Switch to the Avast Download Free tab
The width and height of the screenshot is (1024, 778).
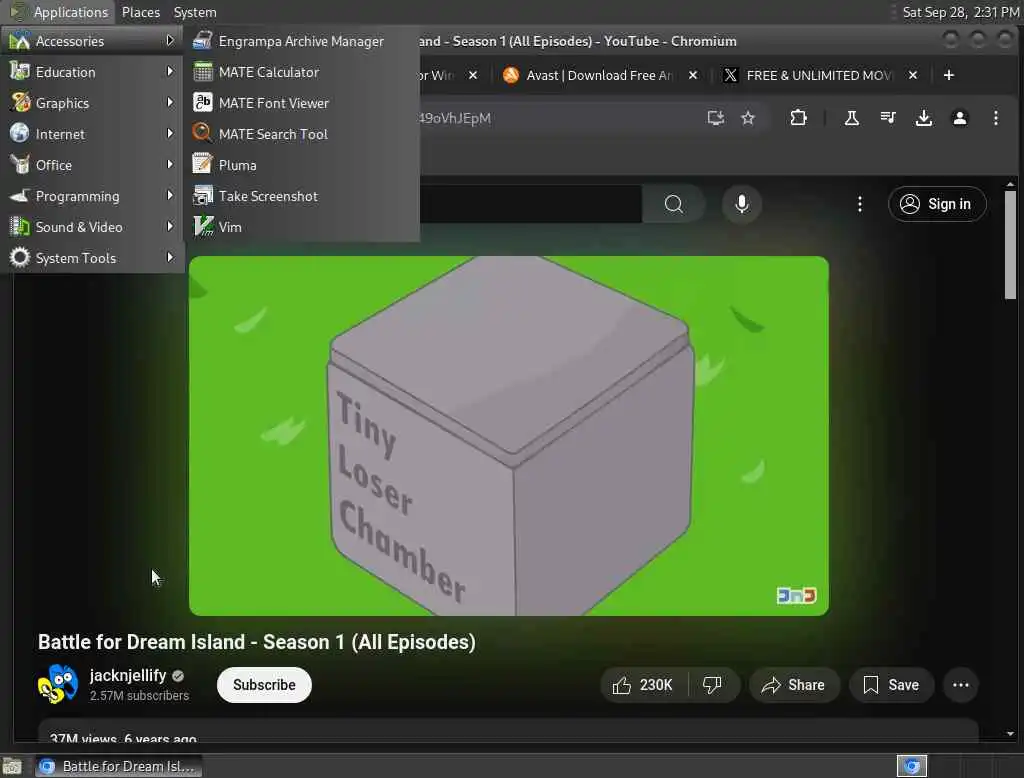(598, 75)
